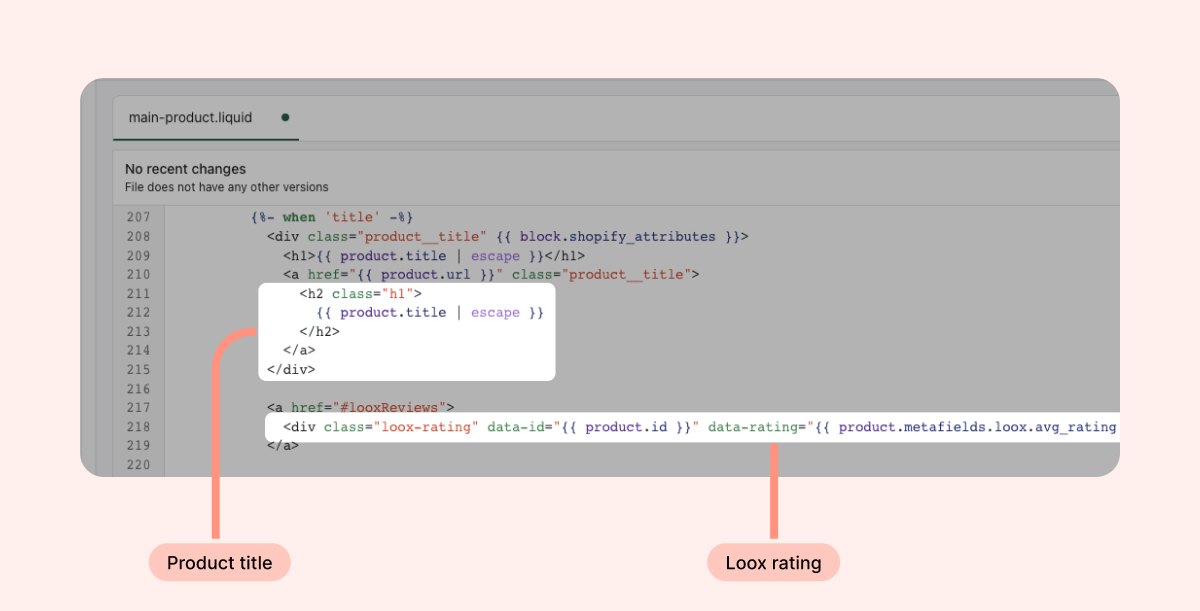Select the main-product.liquid file tab
The height and width of the screenshot is (611, 1200).
pyautogui.click(x=190, y=117)
